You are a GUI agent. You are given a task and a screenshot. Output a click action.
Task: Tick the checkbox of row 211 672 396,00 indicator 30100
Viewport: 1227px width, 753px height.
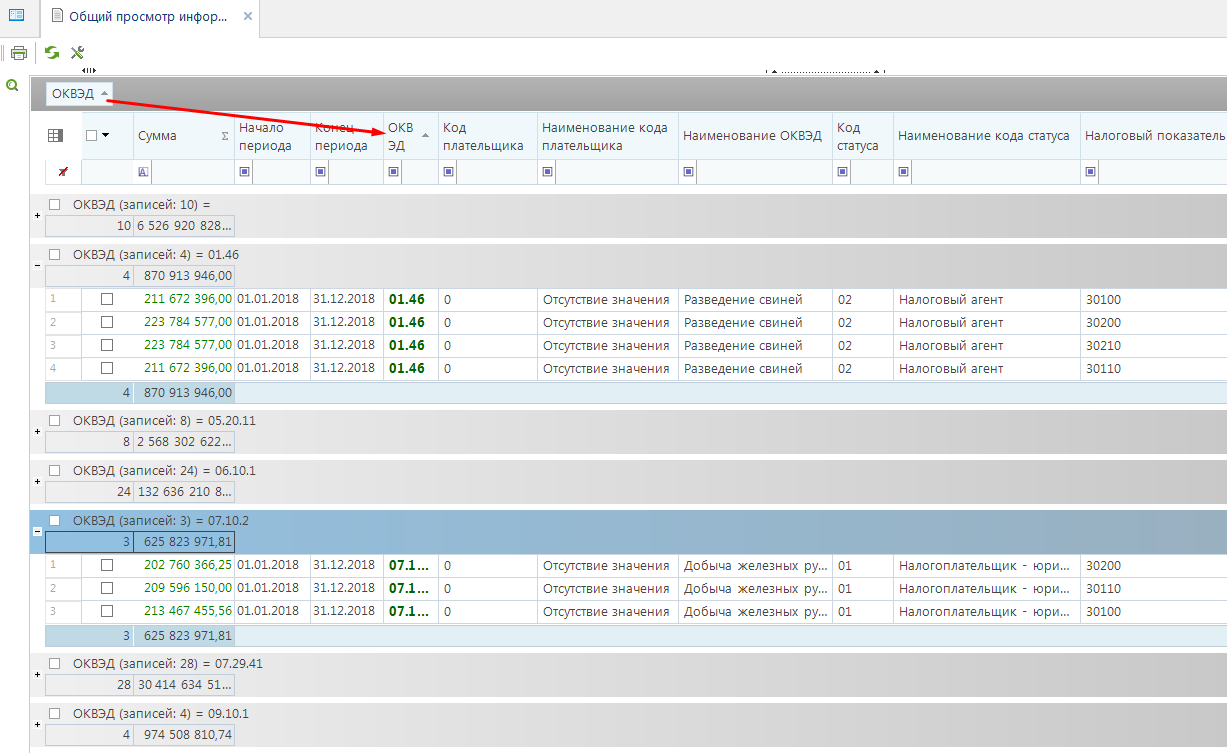(x=107, y=299)
